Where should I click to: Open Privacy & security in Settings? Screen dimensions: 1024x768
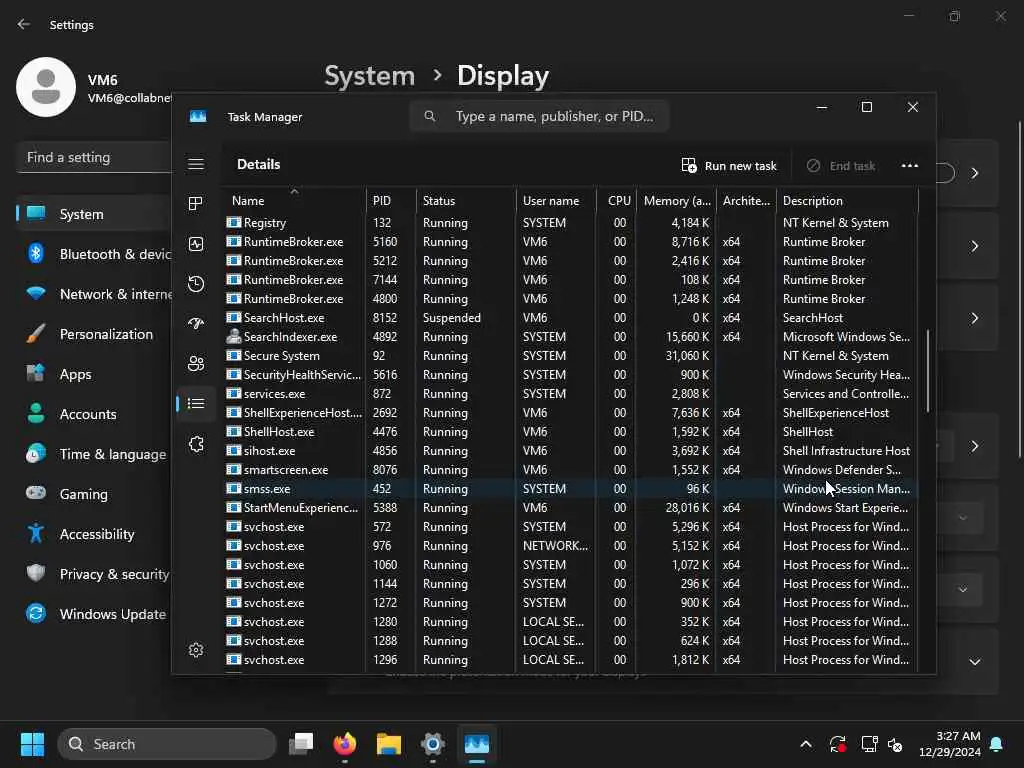coord(95,573)
